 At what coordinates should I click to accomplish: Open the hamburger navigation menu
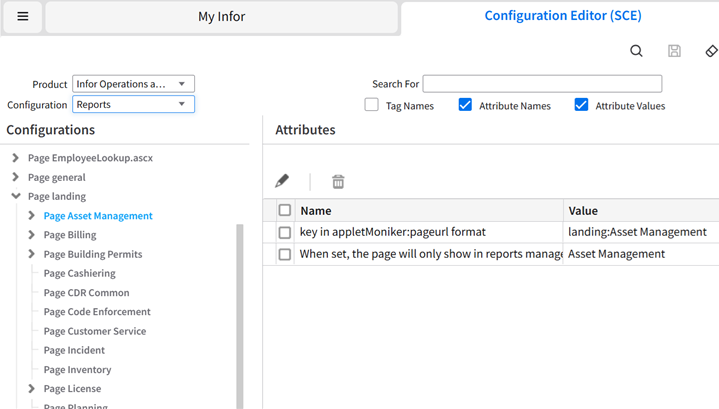[x=23, y=17]
